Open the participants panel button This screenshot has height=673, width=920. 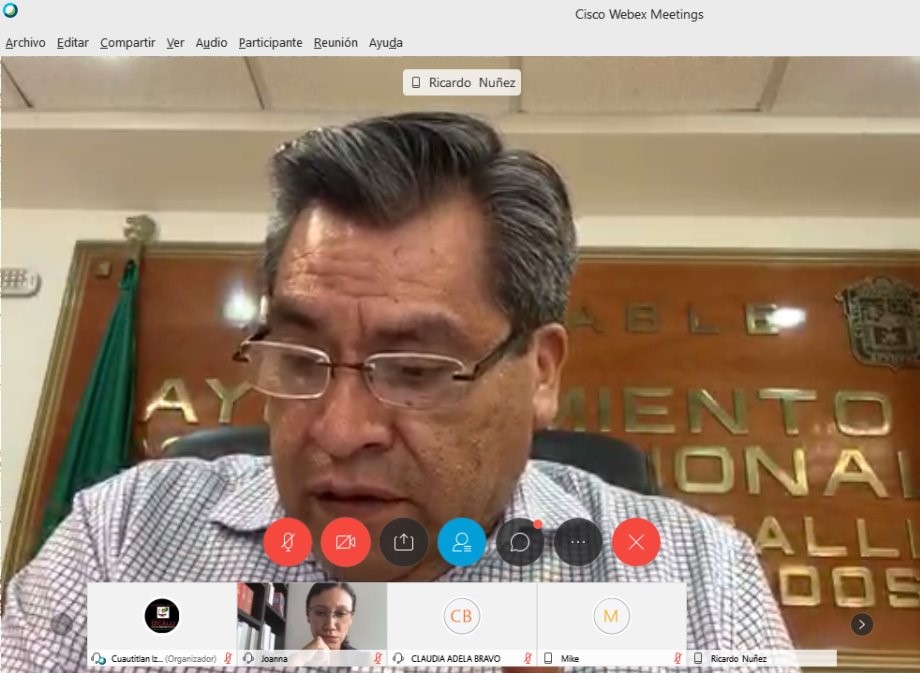462,542
